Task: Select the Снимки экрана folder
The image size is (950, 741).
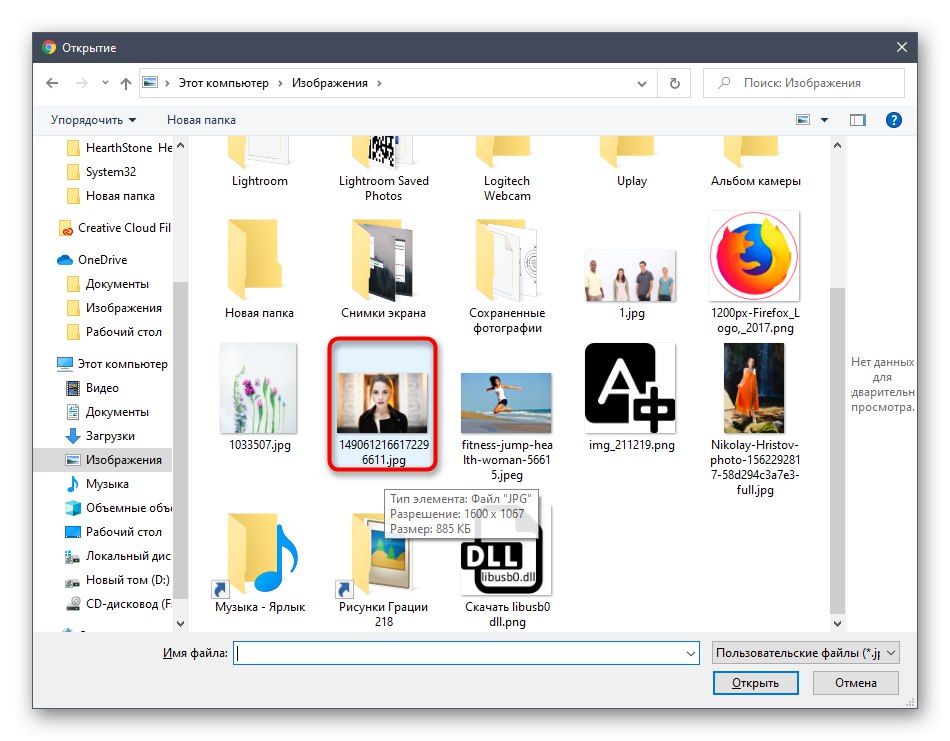Action: (x=384, y=268)
